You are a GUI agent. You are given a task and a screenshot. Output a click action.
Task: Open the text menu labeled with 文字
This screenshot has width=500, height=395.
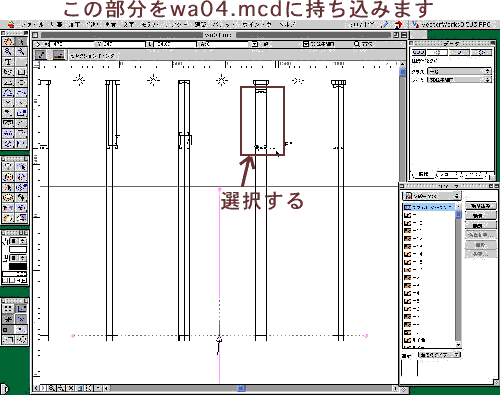pos(129,24)
